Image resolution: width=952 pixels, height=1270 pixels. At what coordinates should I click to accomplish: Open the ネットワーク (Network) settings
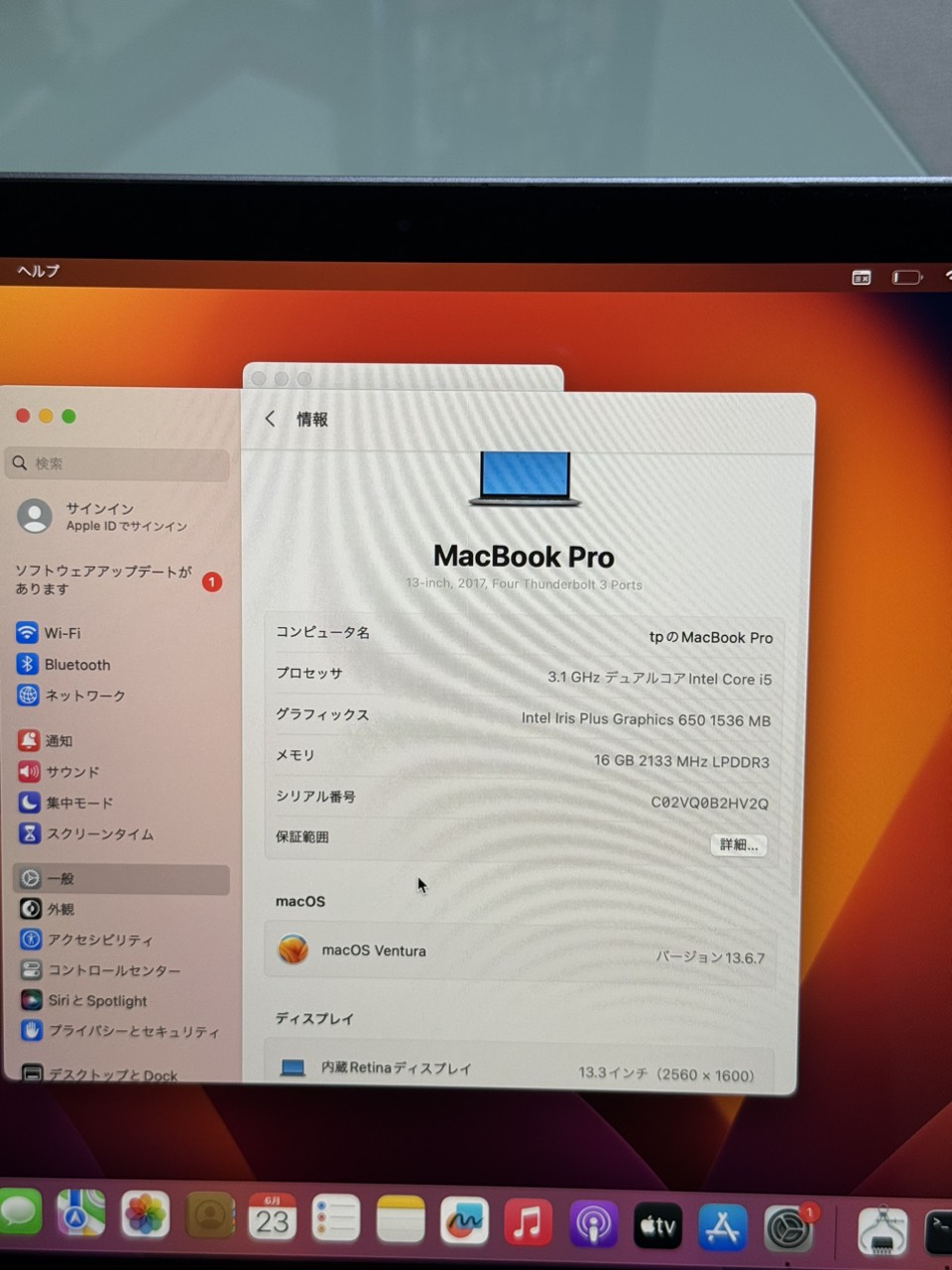pos(84,696)
